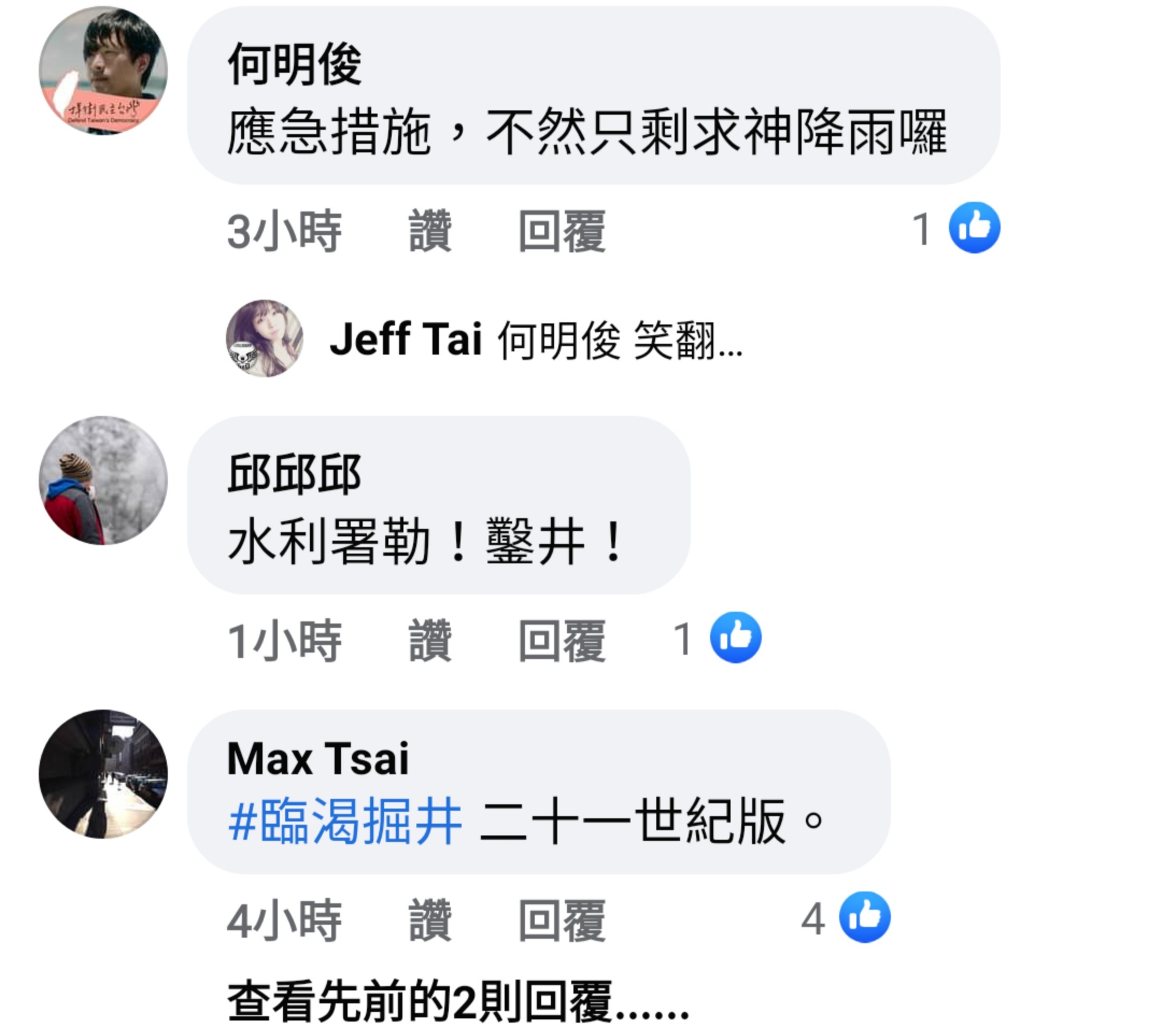Open the #臨渴掘井 hashtag
This screenshot has height=1036, width=1162.
pyautogui.click(x=345, y=821)
